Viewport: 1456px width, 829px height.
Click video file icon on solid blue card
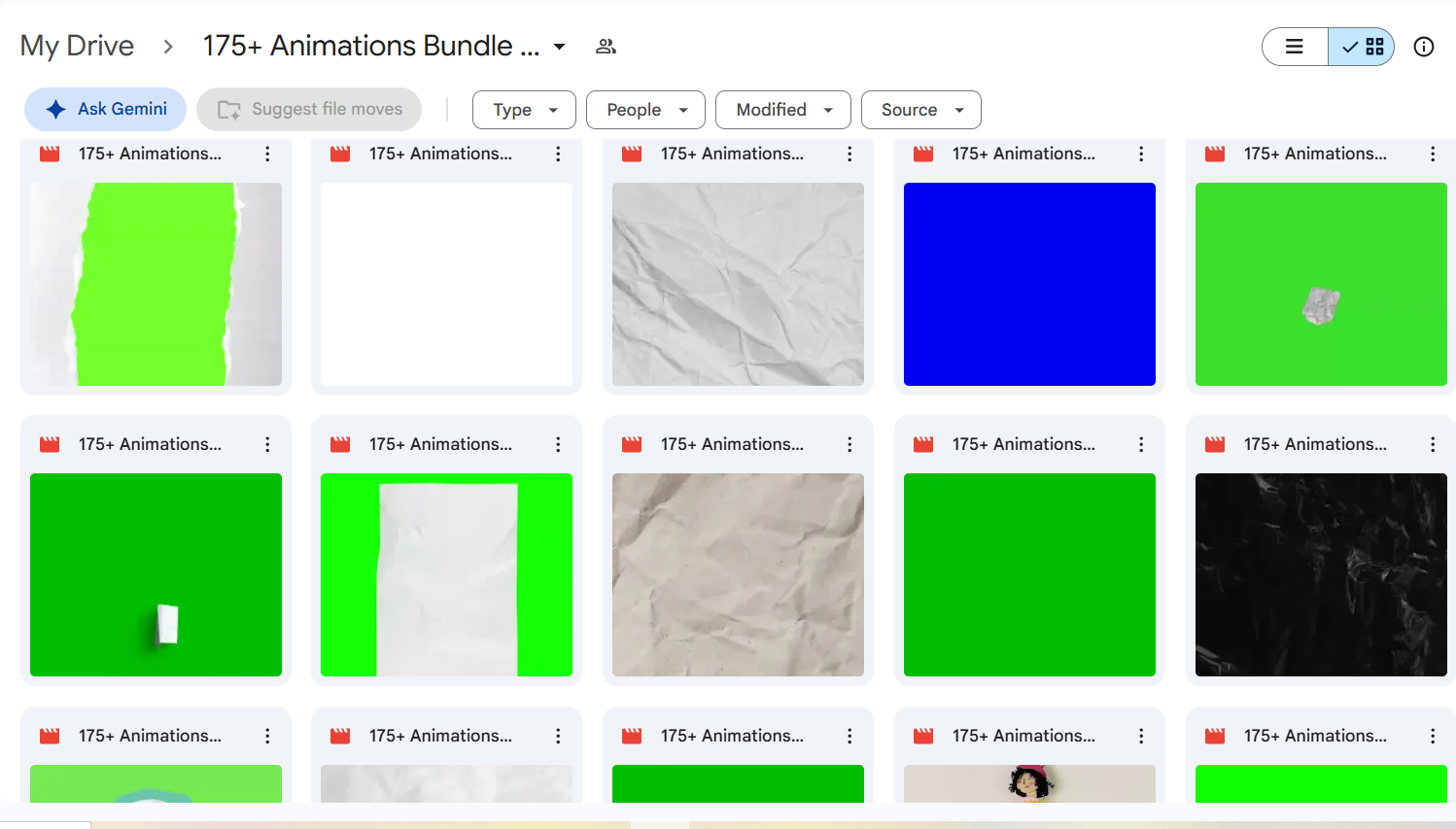click(923, 154)
